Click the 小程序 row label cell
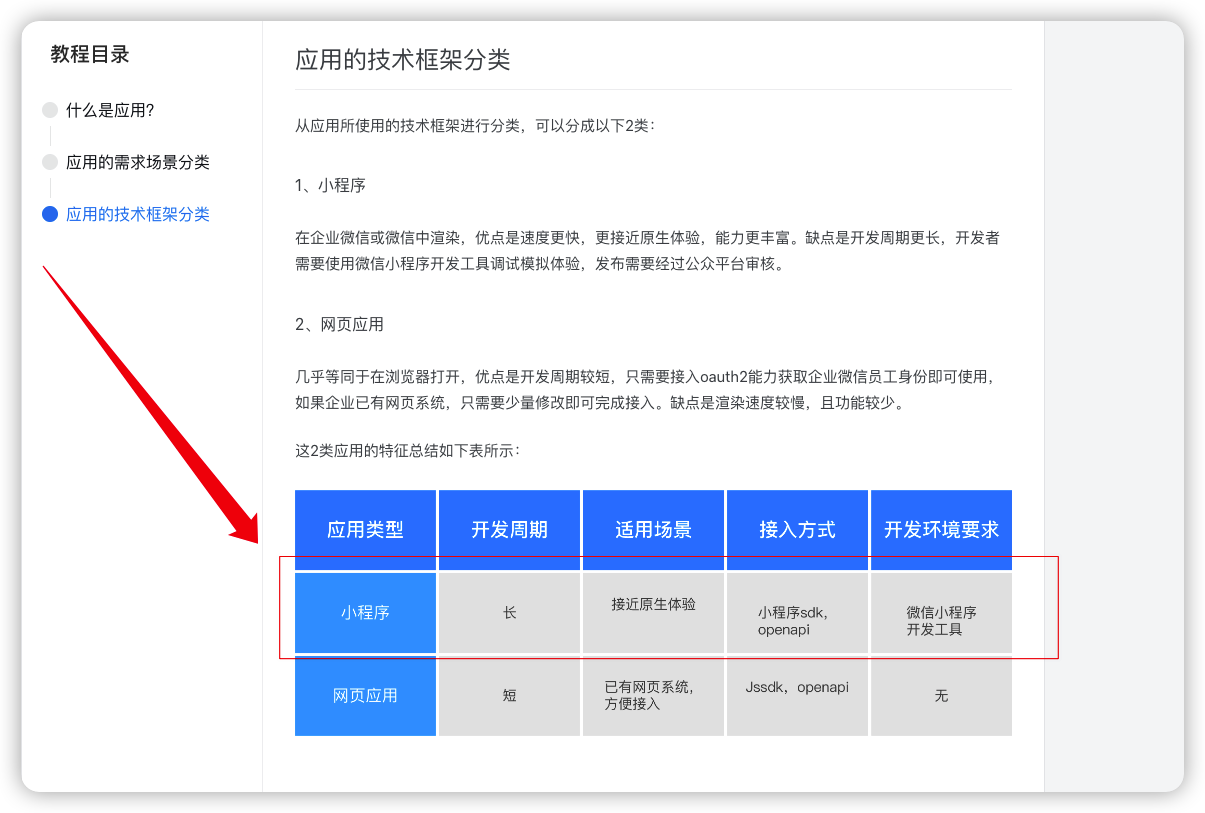This screenshot has height=813, width=1205. point(365,613)
